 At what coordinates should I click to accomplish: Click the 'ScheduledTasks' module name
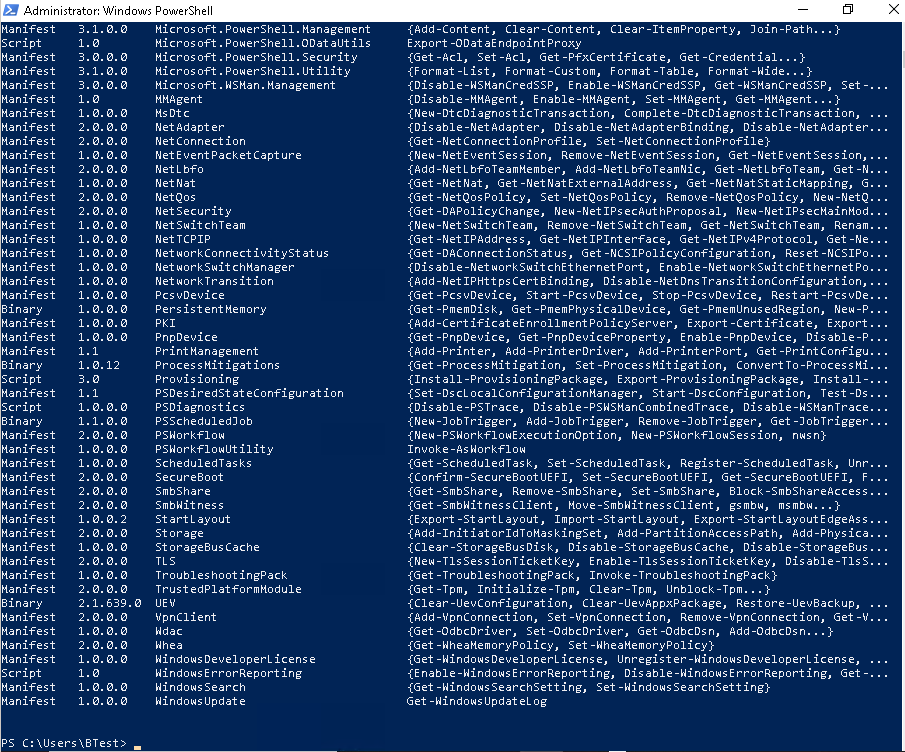(x=204, y=463)
